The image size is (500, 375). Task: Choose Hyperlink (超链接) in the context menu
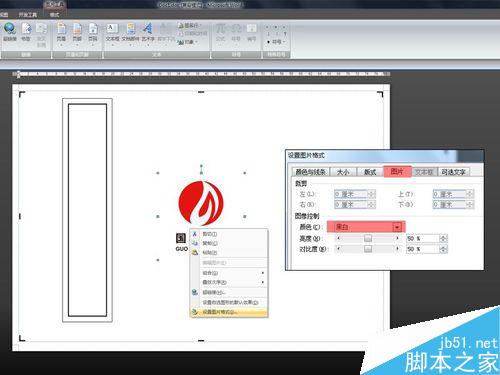(x=229, y=292)
